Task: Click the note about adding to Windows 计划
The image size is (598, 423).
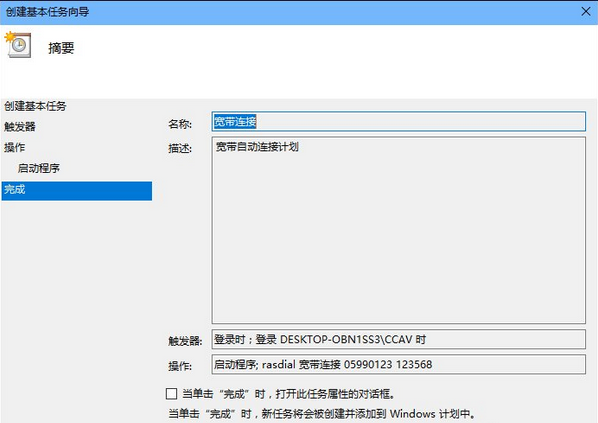Action: click(322, 413)
